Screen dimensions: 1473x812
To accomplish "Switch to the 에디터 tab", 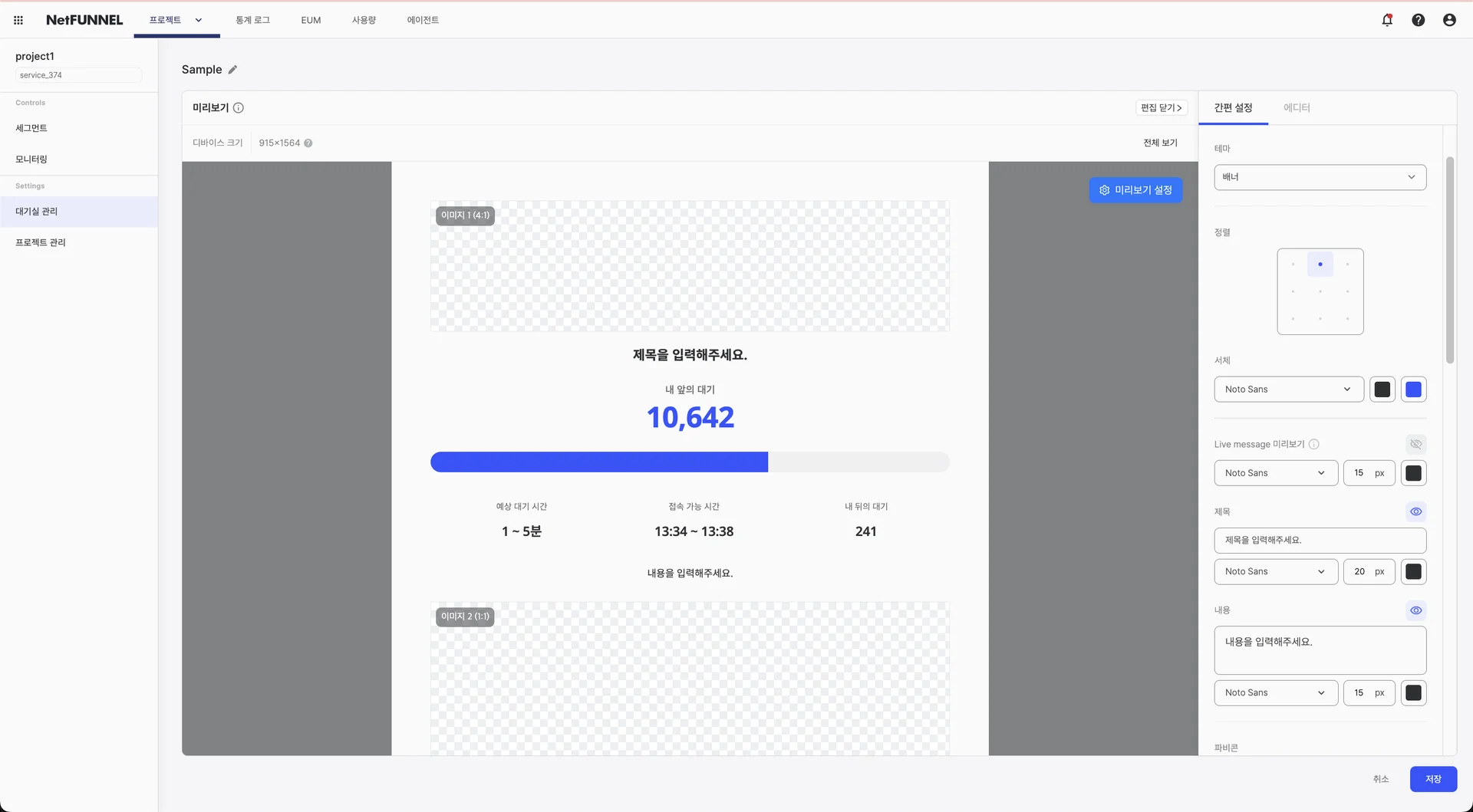I will point(1297,108).
